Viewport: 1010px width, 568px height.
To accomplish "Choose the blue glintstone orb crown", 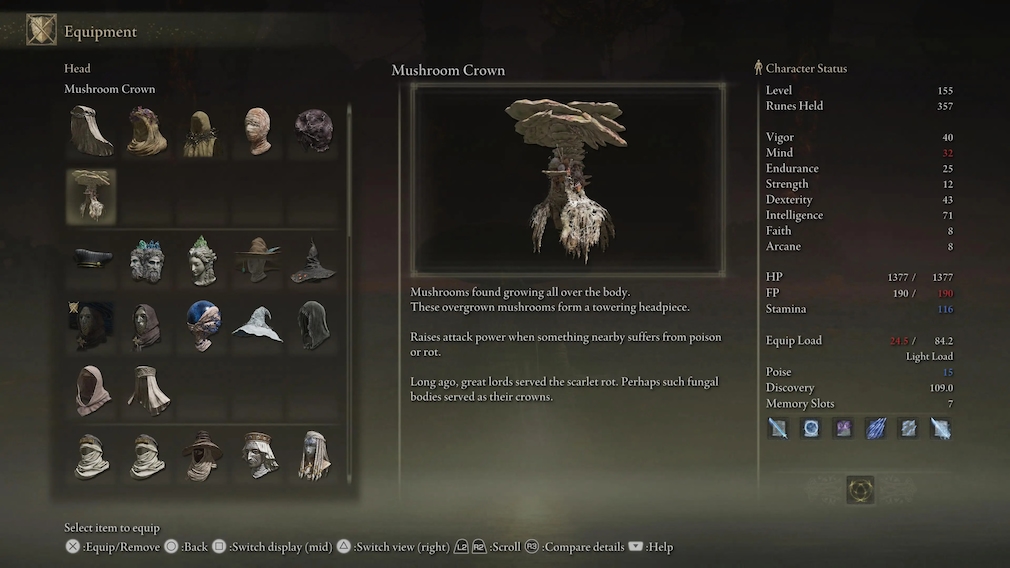I will click(203, 325).
